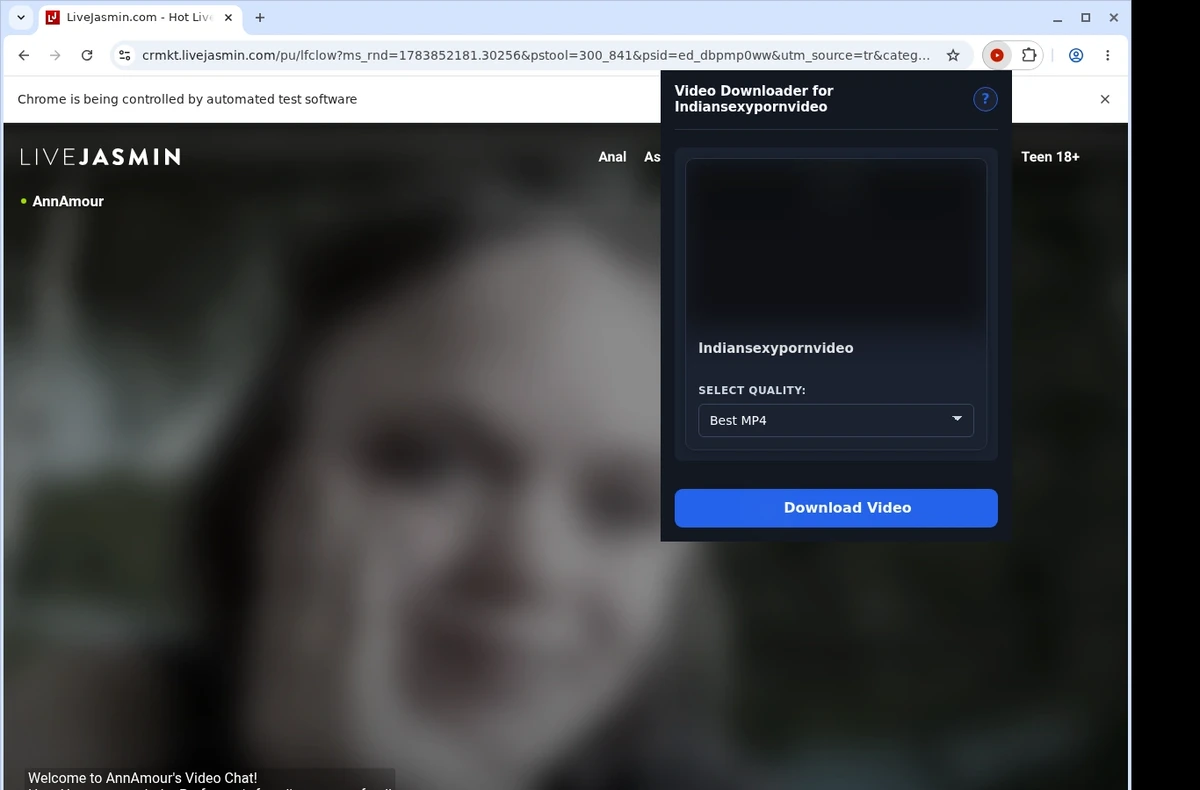This screenshot has height=790, width=1200.
Task: Click the video preview thumbnail in popup
Action: [836, 243]
